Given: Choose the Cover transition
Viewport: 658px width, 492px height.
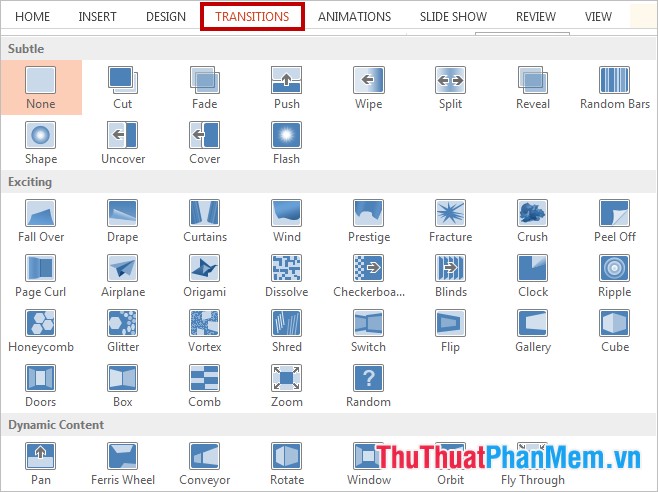Looking at the screenshot, I should point(204,143).
